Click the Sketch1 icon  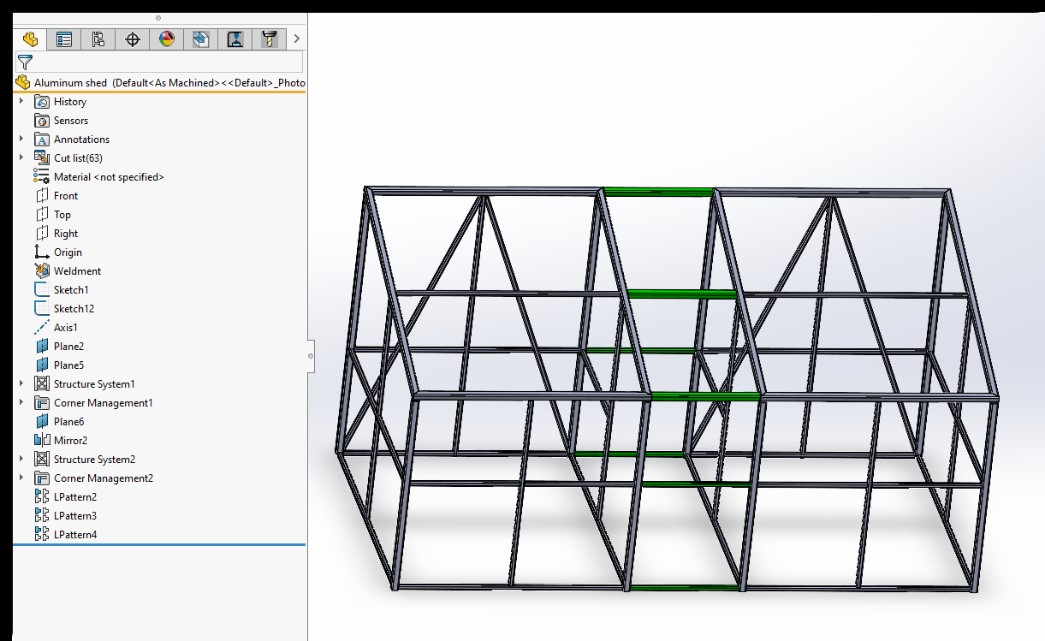click(x=42, y=289)
